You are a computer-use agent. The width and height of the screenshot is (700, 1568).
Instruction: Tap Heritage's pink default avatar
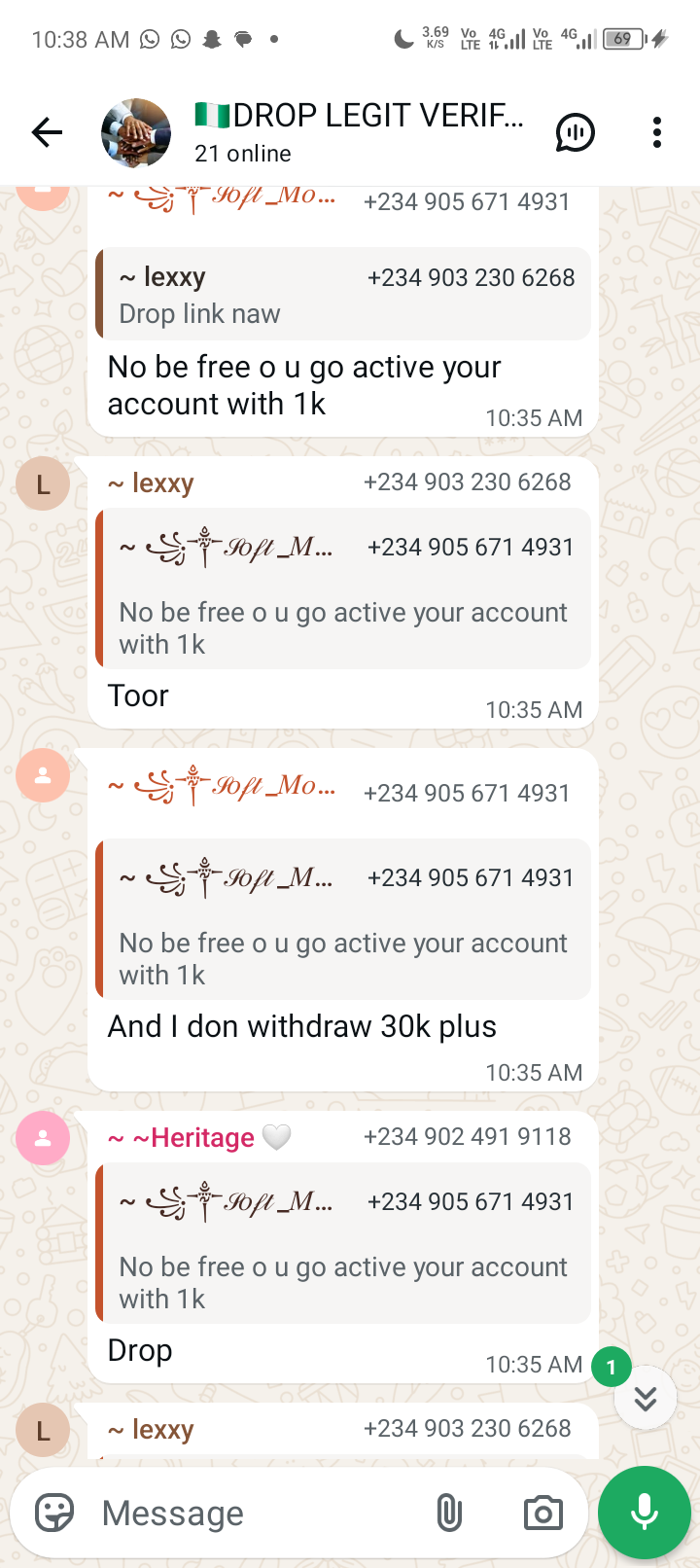click(43, 1138)
